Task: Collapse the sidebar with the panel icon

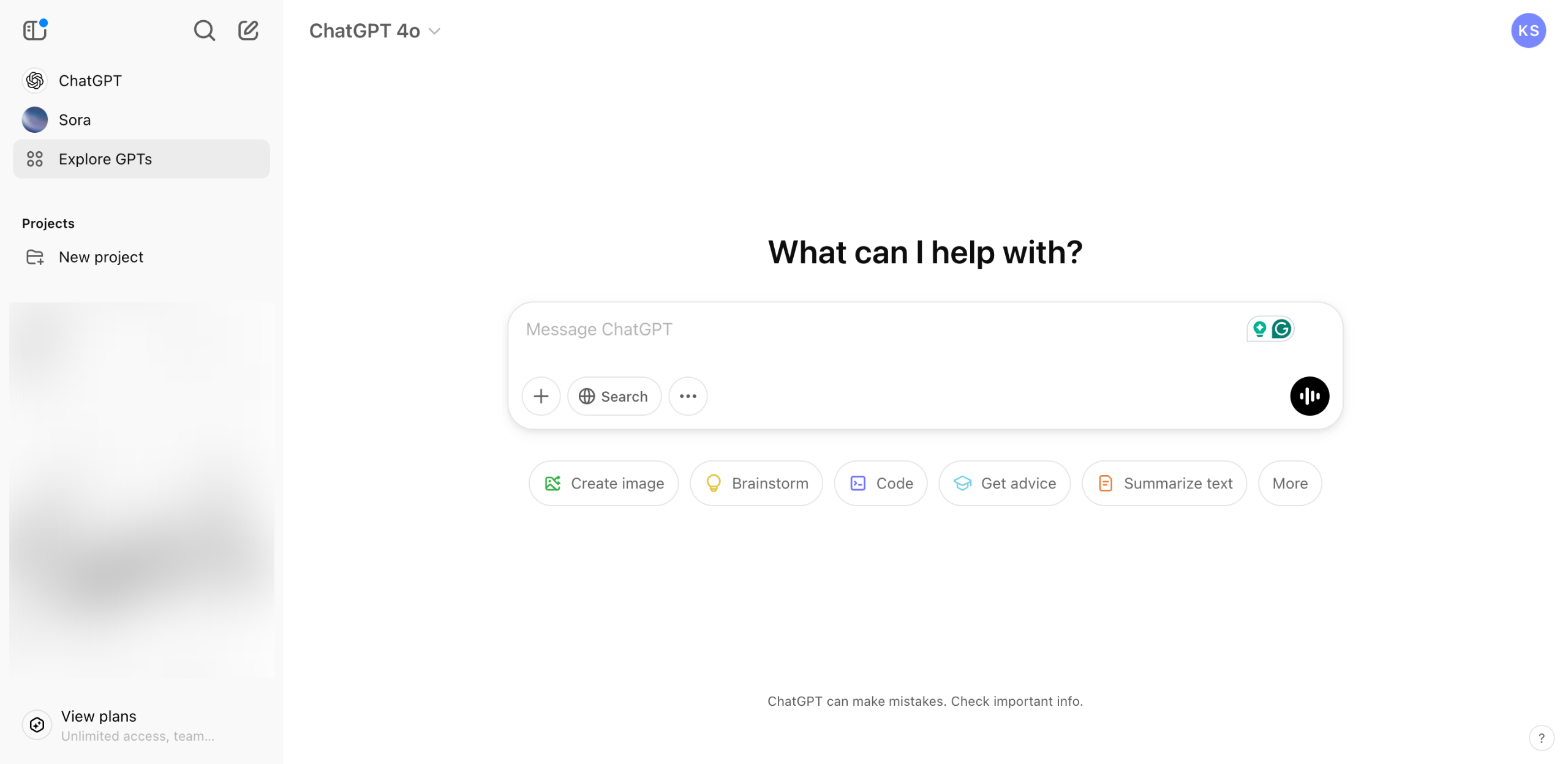Action: coord(35,29)
